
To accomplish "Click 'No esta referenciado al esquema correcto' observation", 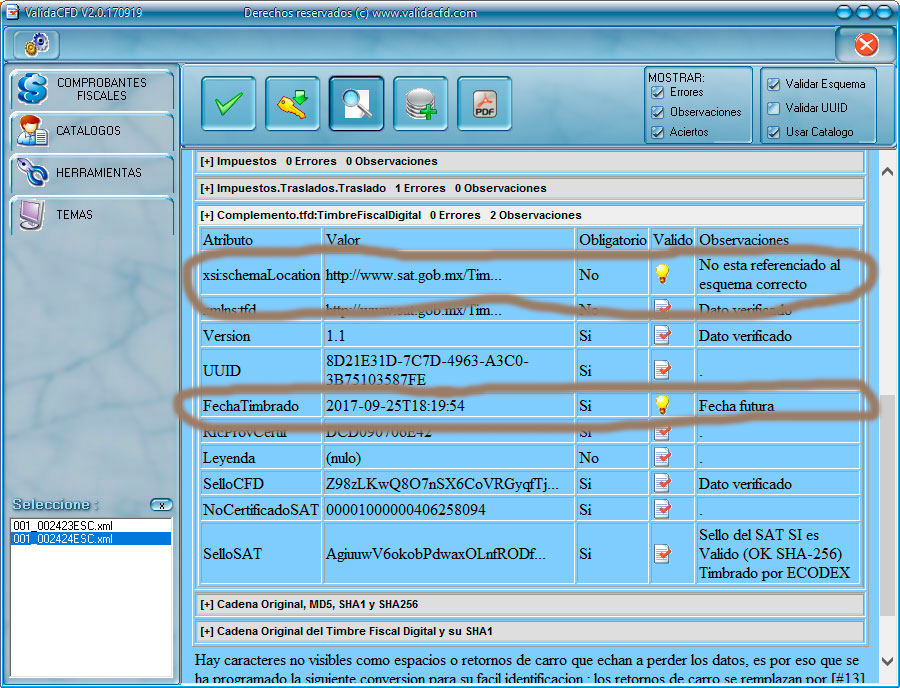I will [x=769, y=274].
